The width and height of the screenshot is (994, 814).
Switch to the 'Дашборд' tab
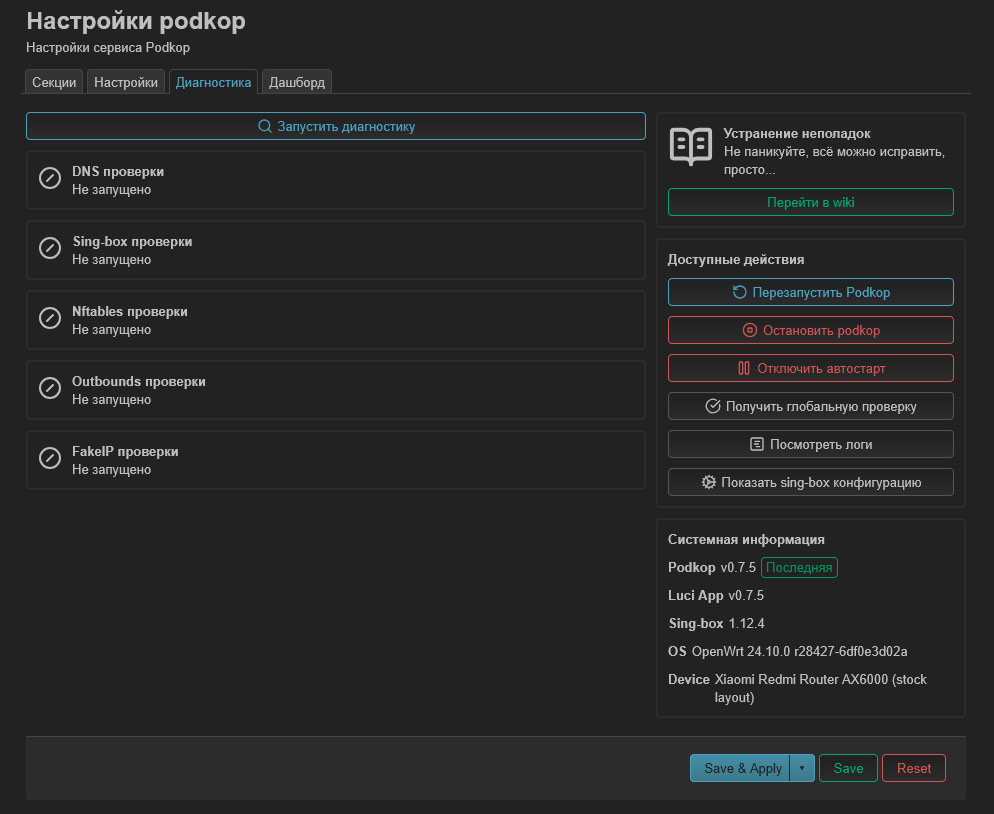[296, 81]
